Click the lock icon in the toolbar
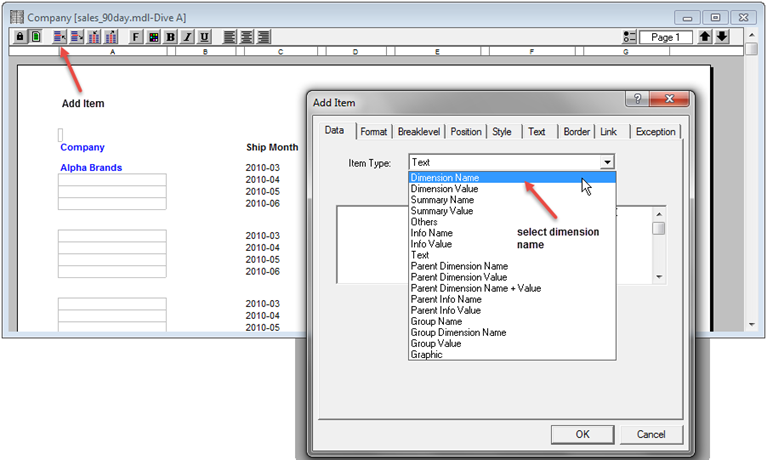Viewport: 767px width, 460px height. click(19, 37)
